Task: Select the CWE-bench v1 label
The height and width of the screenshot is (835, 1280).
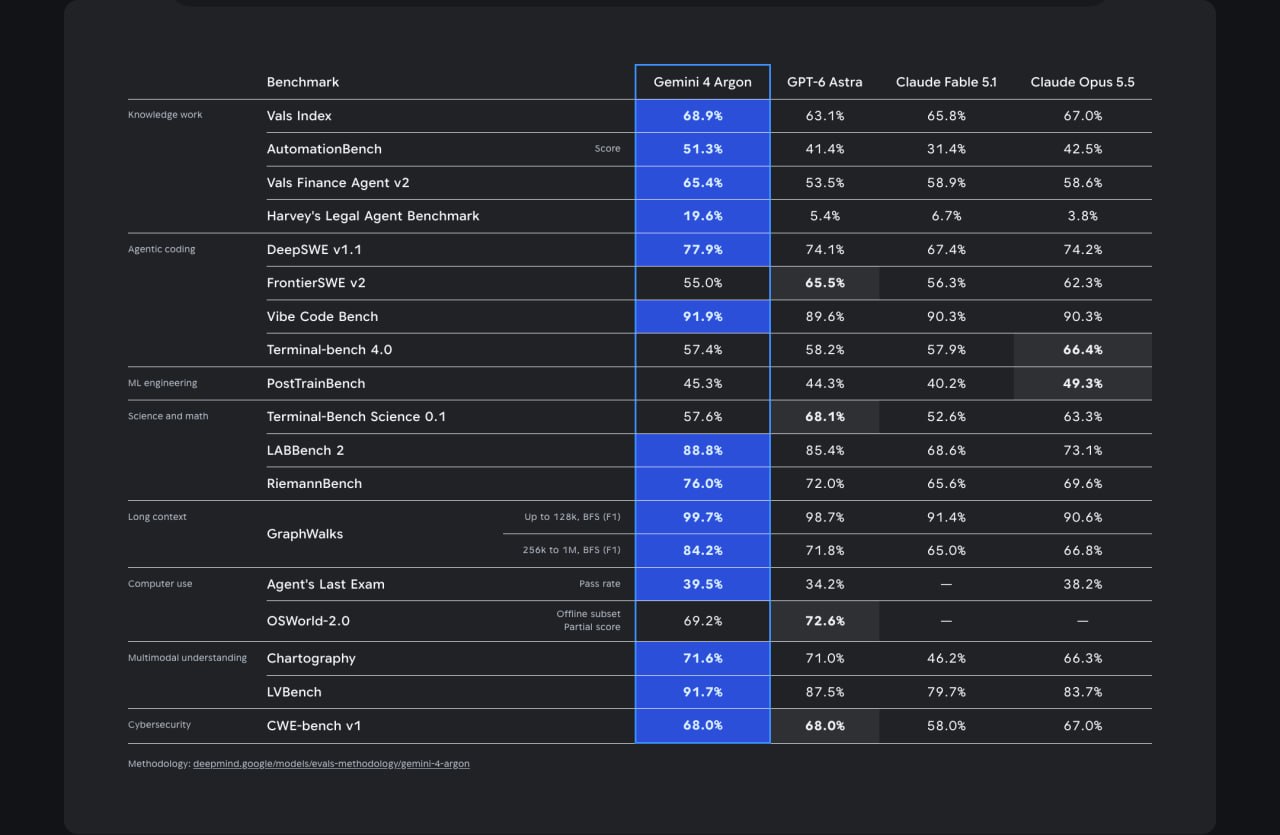Action: [x=312, y=726]
